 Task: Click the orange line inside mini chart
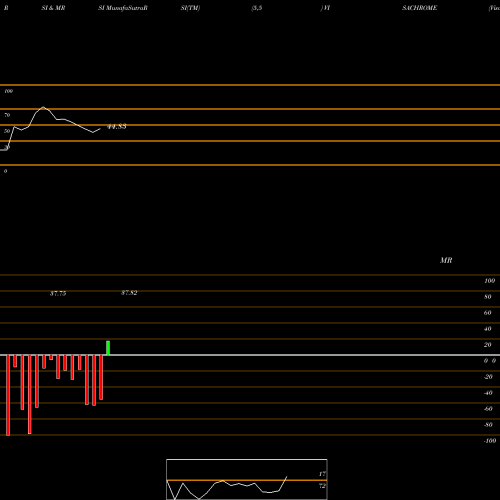pyautogui.click(x=247, y=480)
